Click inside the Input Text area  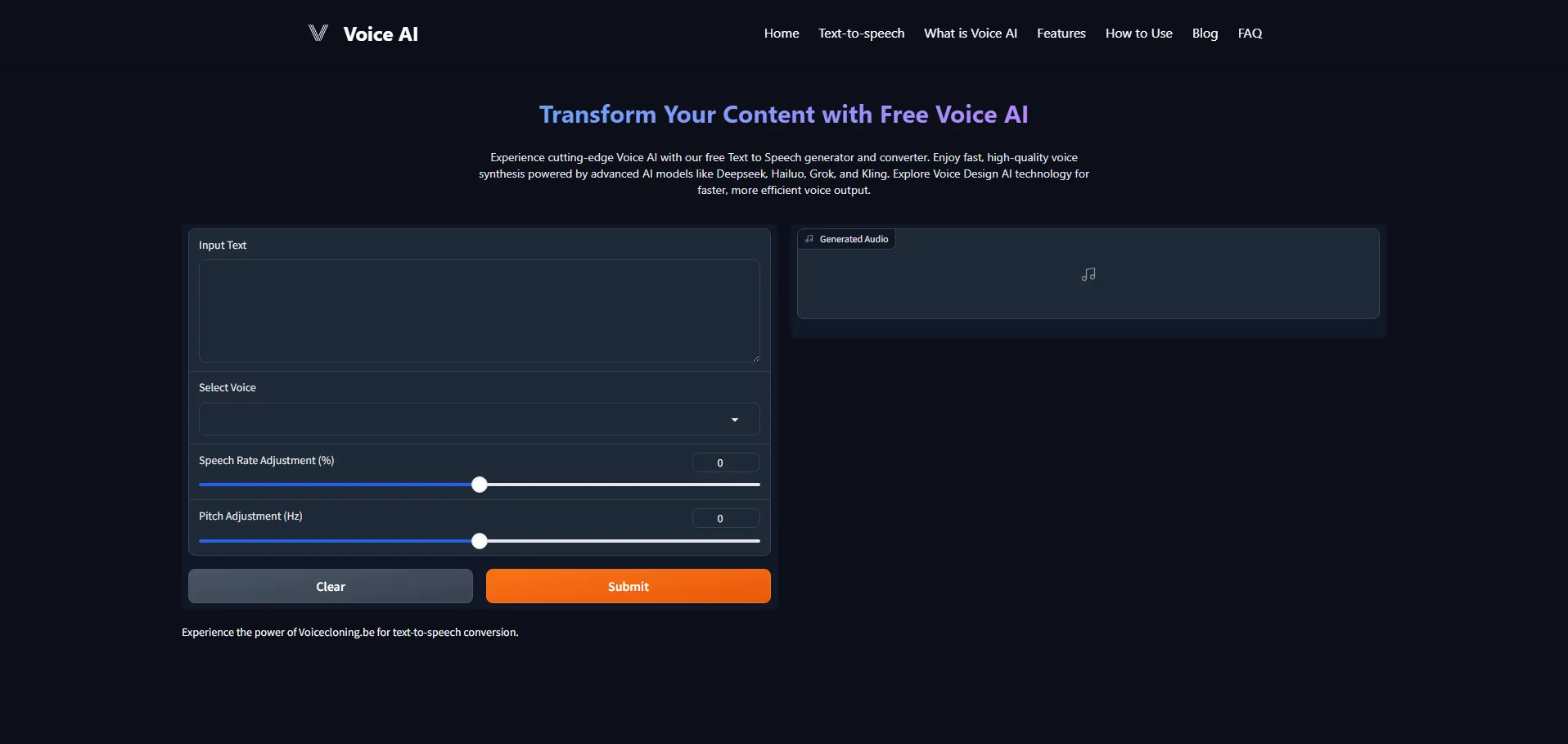(479, 311)
